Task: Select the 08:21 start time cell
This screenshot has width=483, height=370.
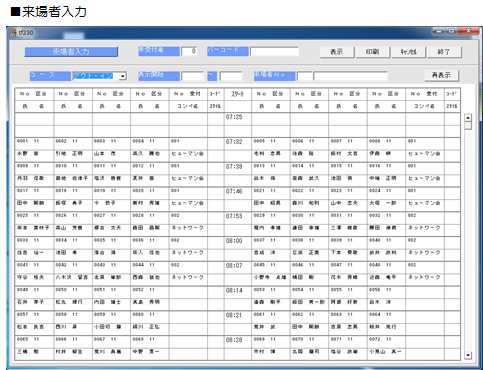Action: click(234, 315)
